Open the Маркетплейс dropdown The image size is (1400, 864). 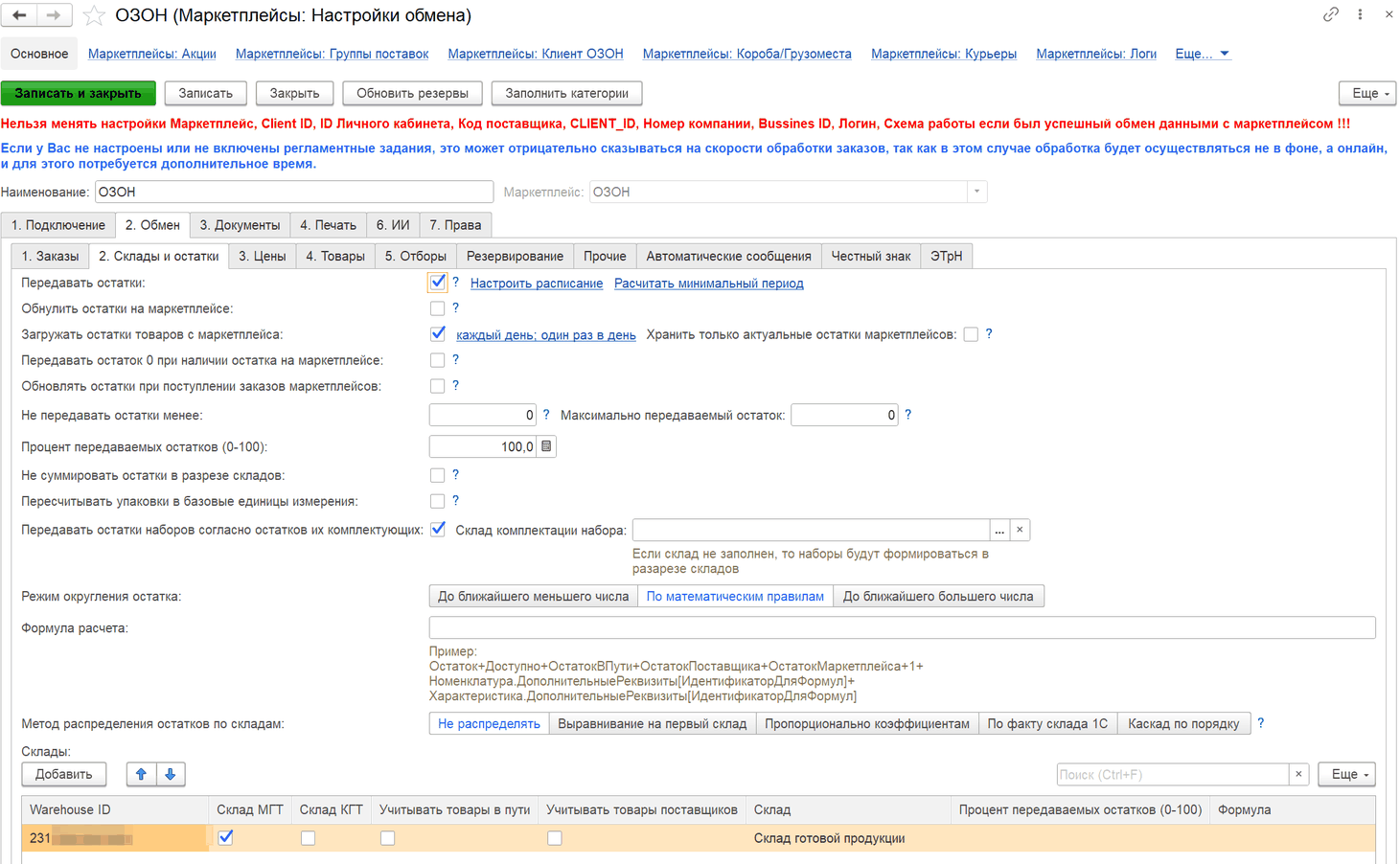pos(976,192)
